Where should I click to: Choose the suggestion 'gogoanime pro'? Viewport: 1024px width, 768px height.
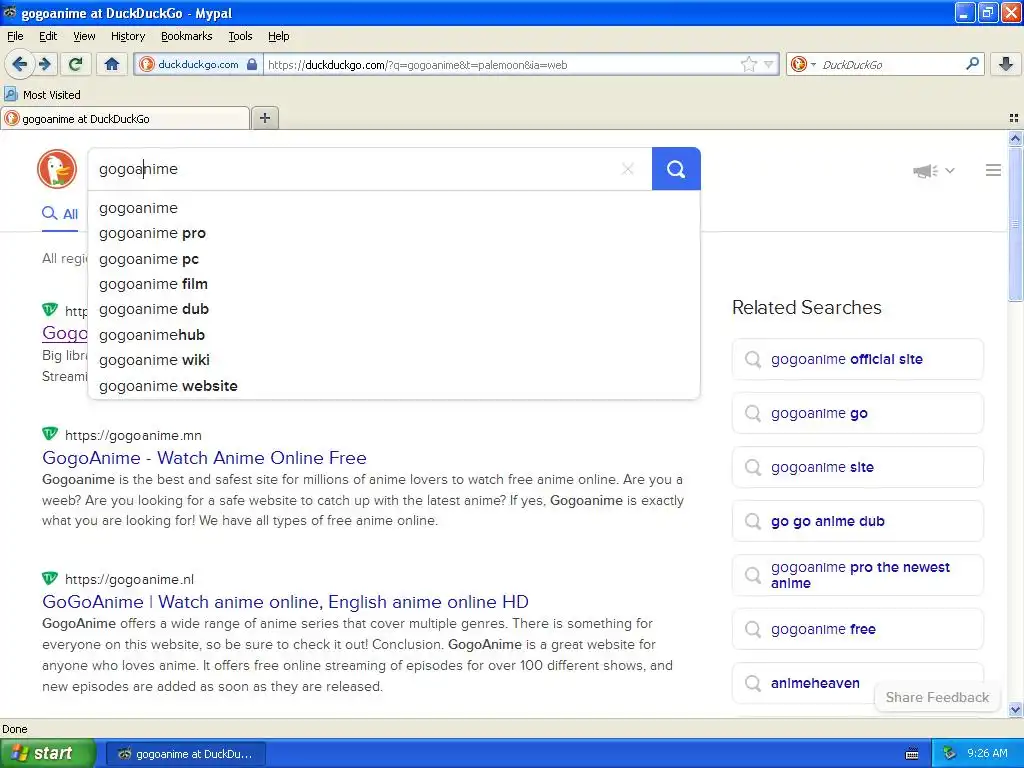[394, 233]
